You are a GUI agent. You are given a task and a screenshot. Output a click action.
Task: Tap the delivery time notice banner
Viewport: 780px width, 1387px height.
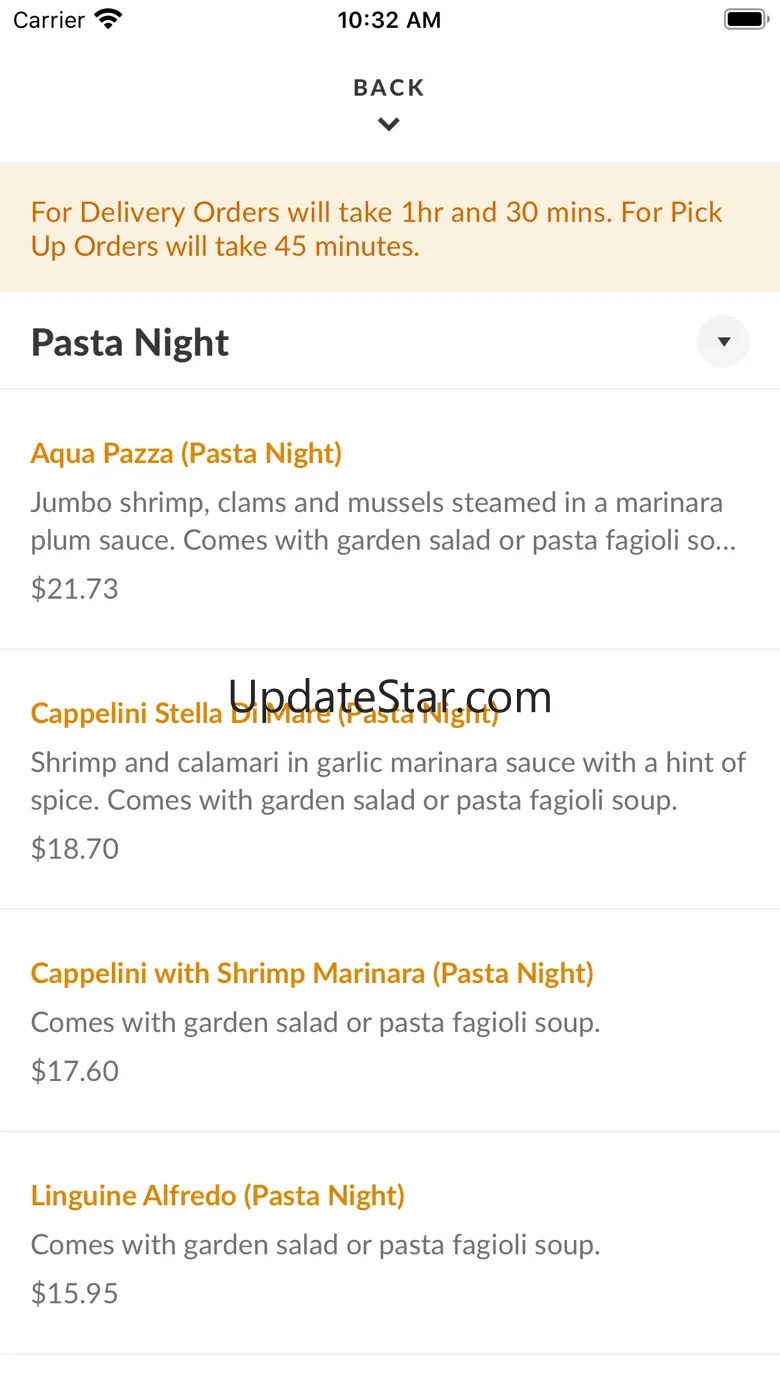pyautogui.click(x=389, y=228)
